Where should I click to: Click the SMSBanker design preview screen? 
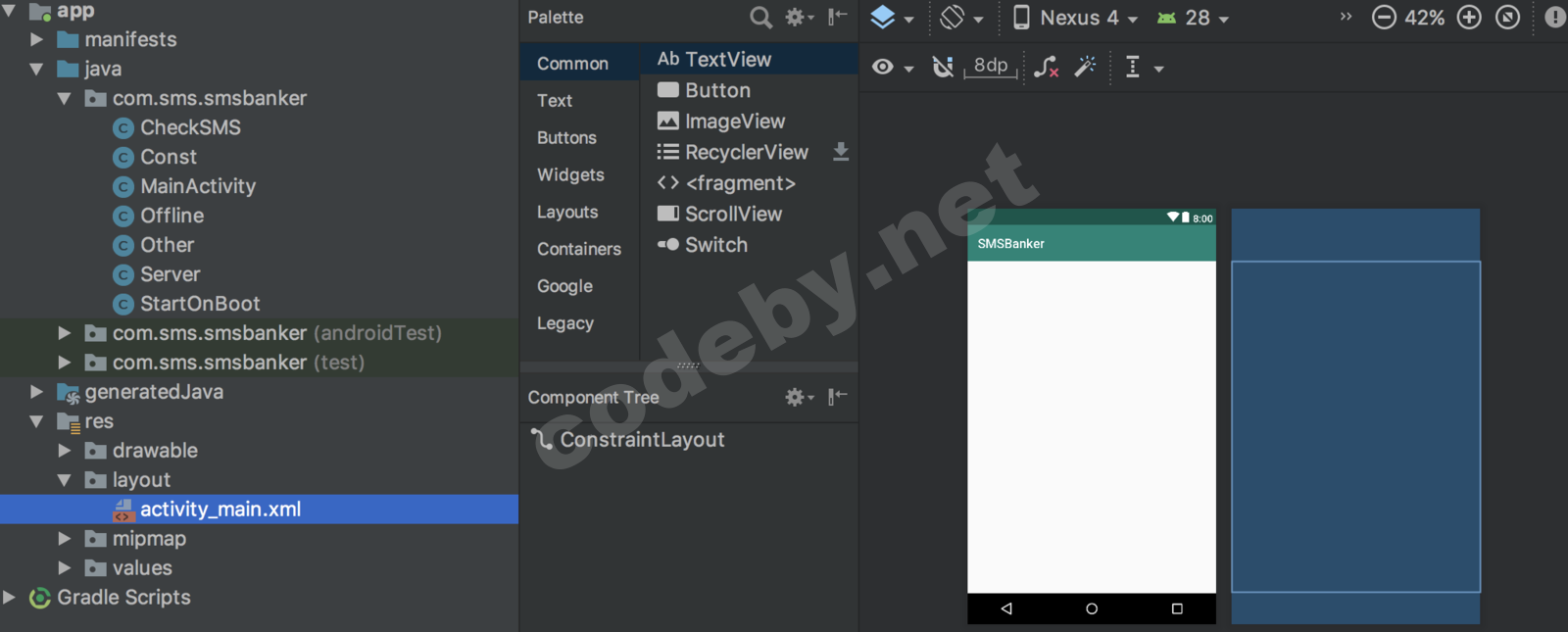click(x=1092, y=416)
